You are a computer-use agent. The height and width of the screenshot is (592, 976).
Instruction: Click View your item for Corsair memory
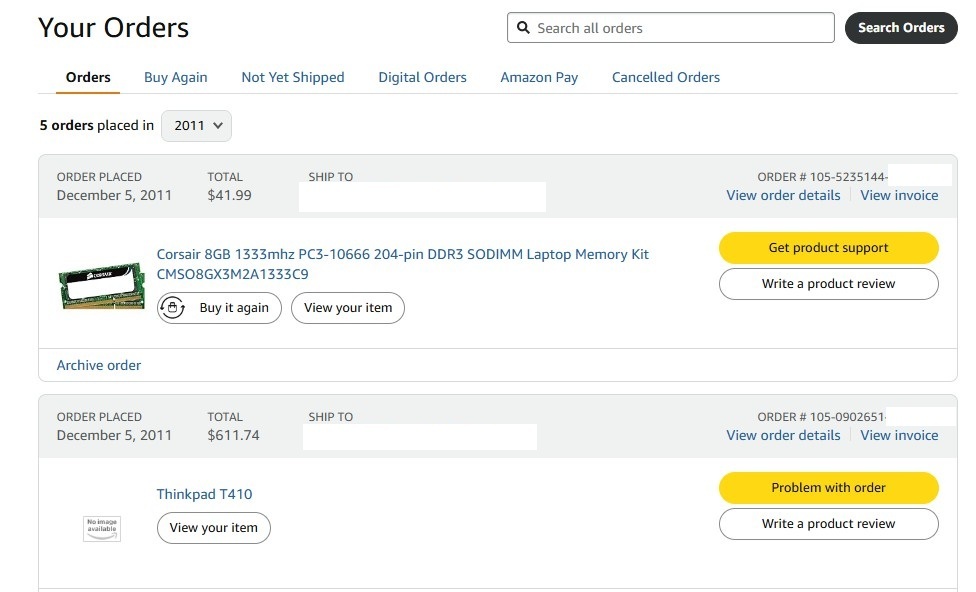click(348, 308)
